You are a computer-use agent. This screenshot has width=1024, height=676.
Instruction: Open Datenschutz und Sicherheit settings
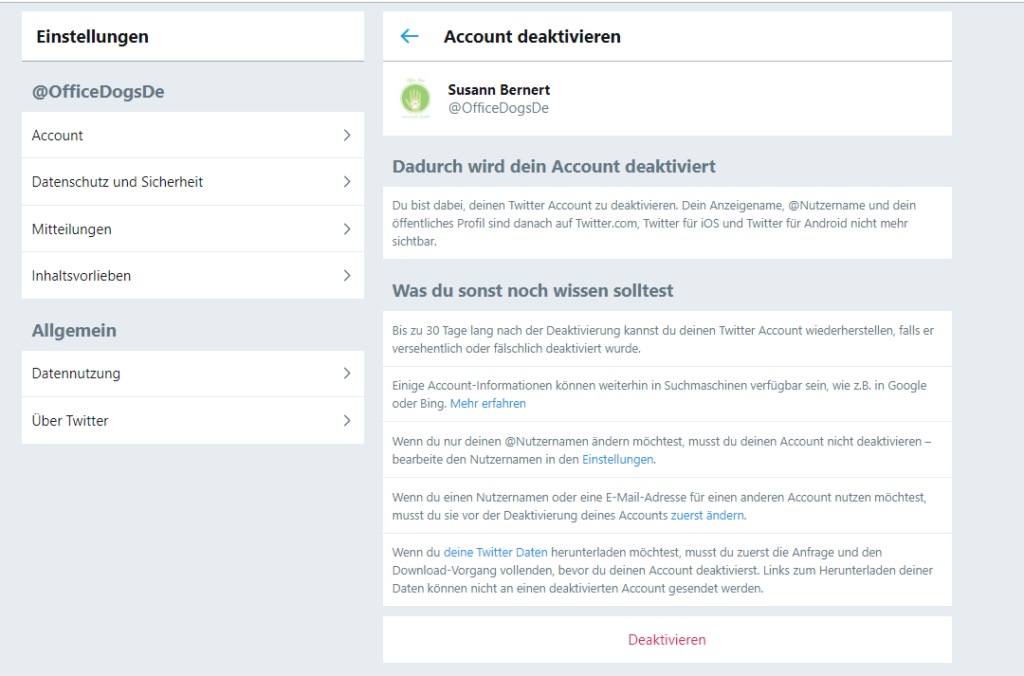(193, 182)
